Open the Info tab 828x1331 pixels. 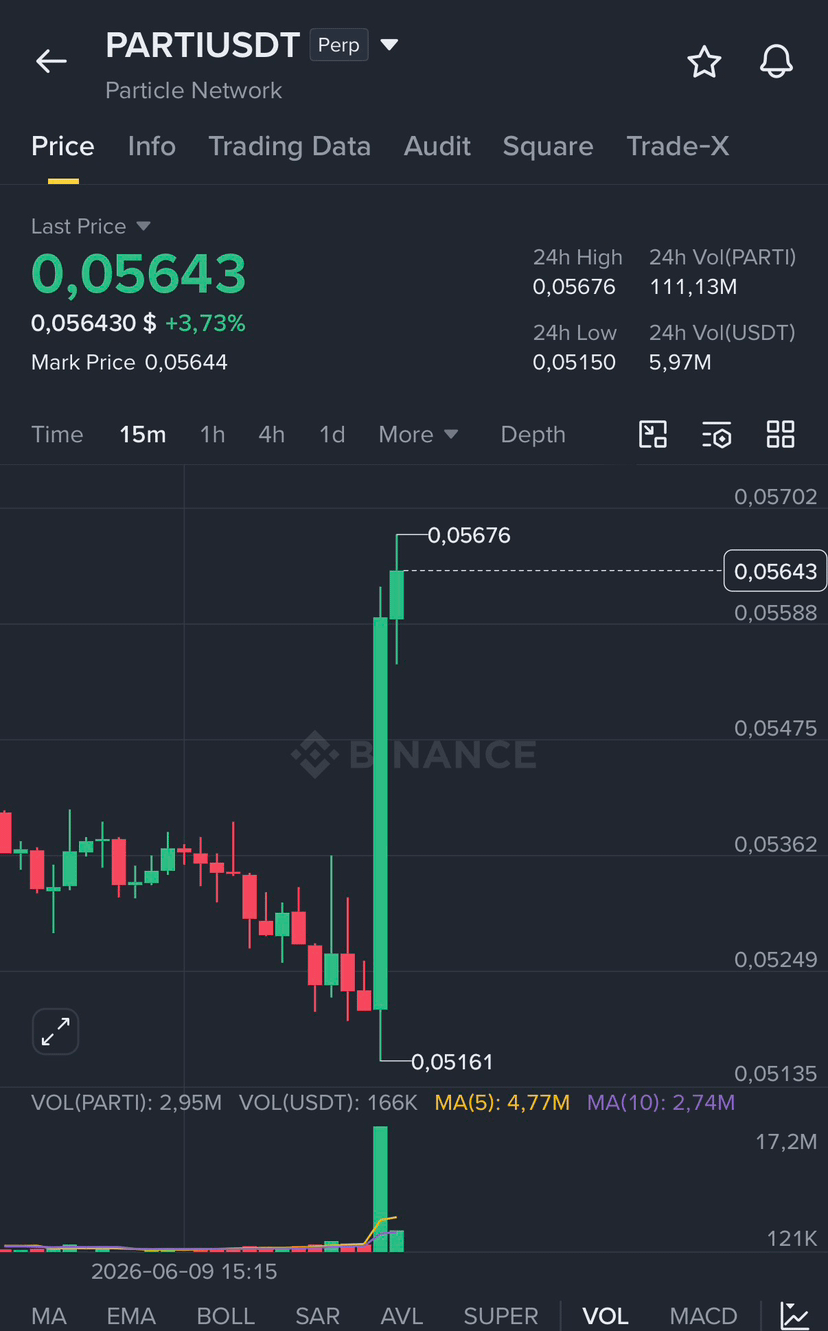pos(152,146)
